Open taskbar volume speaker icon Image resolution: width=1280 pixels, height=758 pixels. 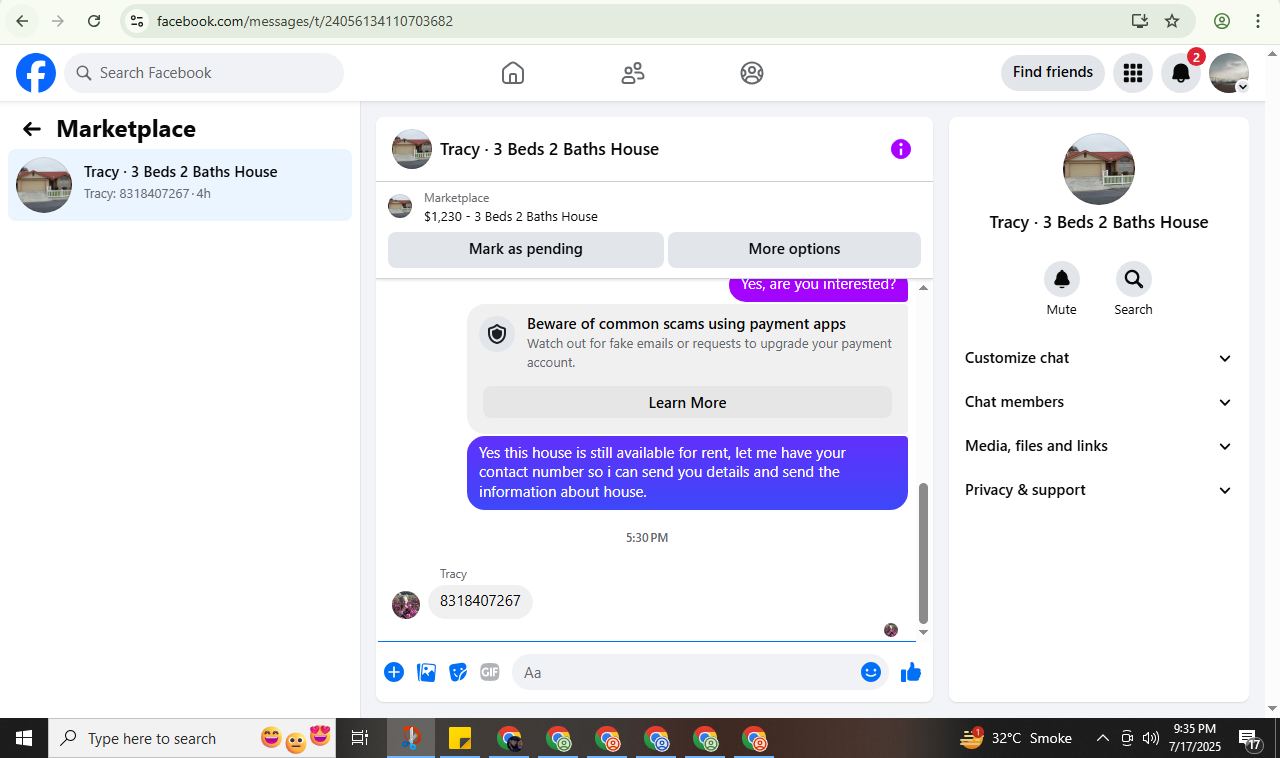click(1150, 738)
